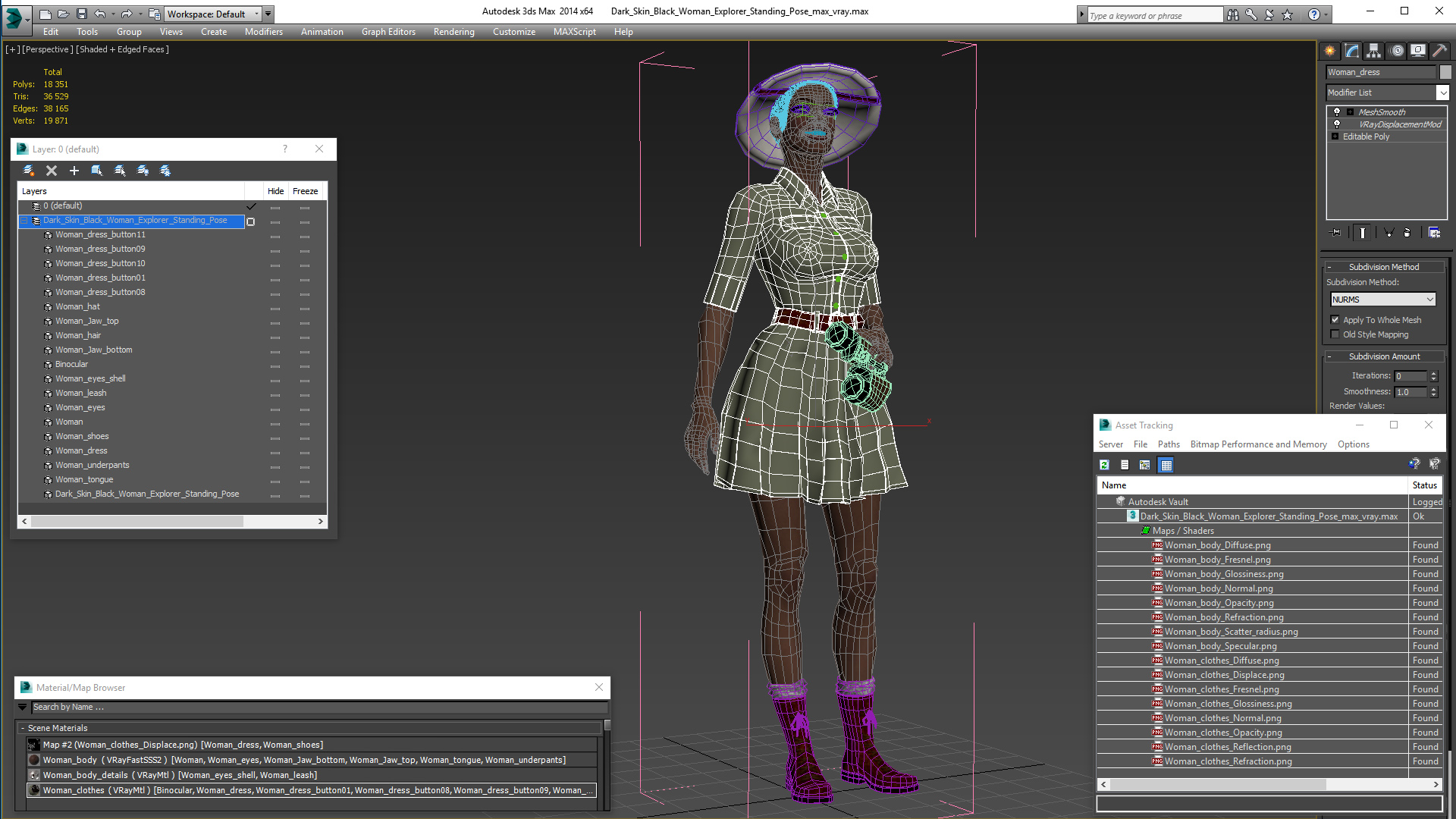Open the Modifier List dropdown
1456x819 pixels.
1442,93
